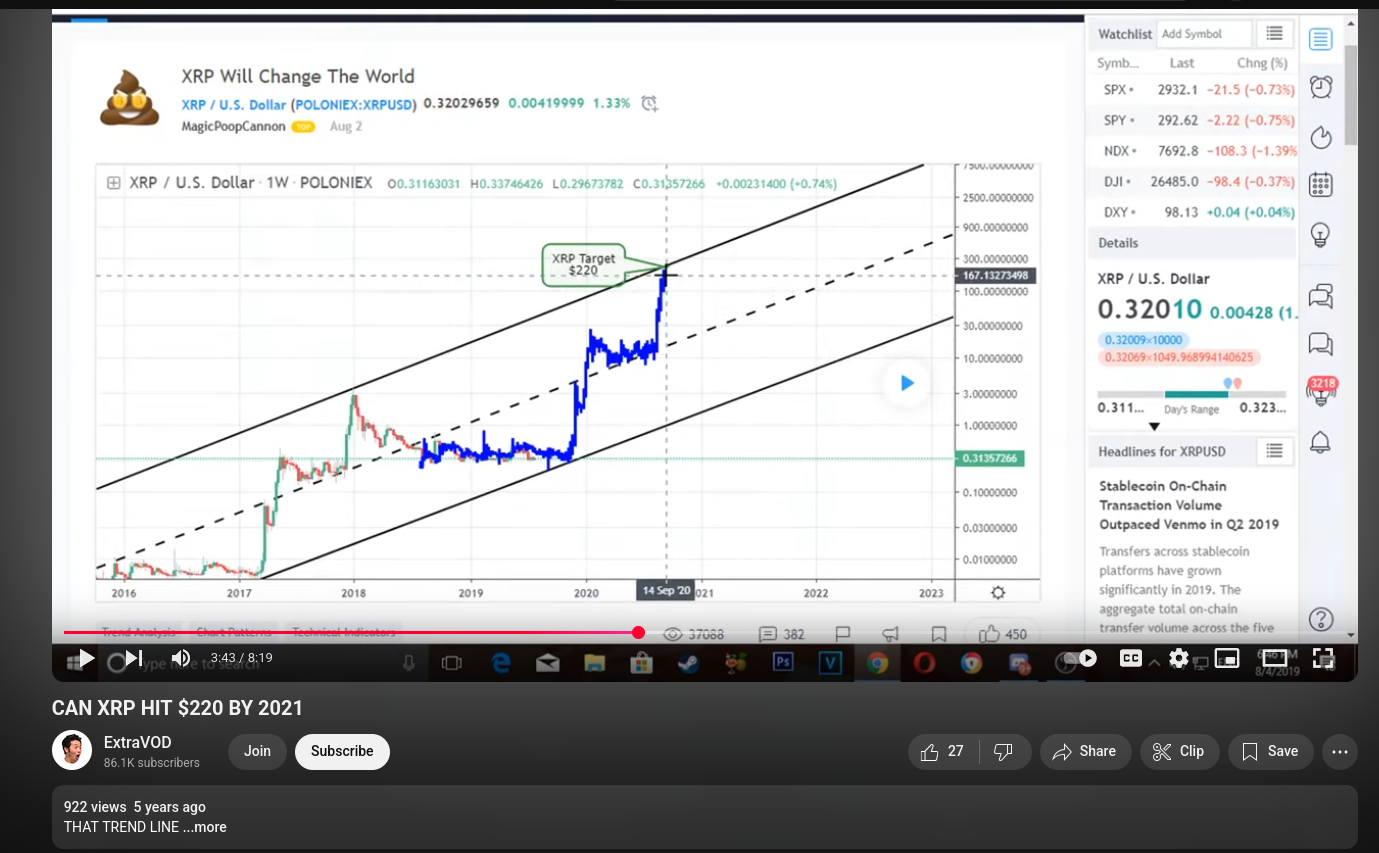Toggle the autoplay switch in the player bar
The image size is (1379, 853).
pyautogui.click(x=1083, y=658)
